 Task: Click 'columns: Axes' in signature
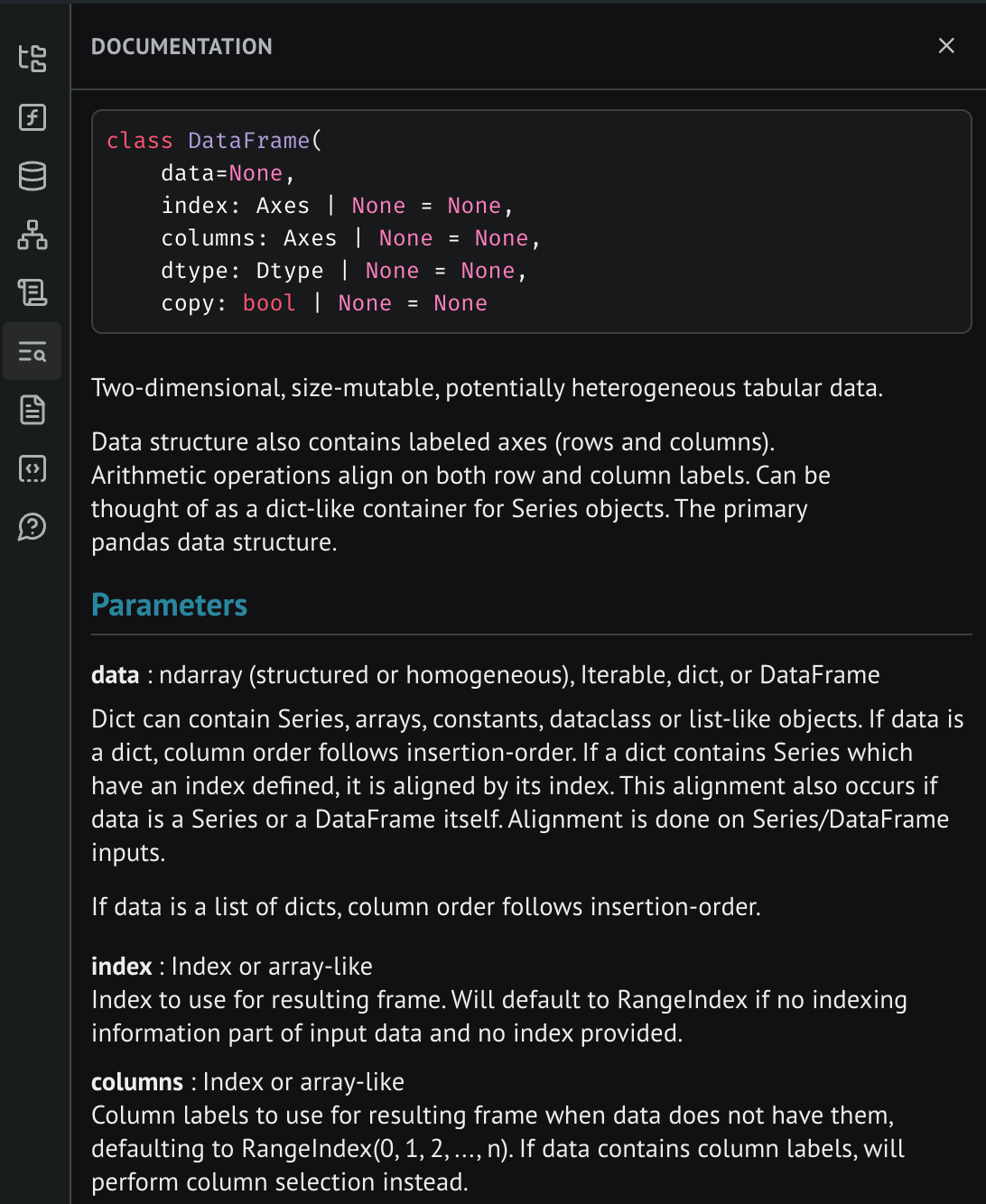click(x=248, y=238)
